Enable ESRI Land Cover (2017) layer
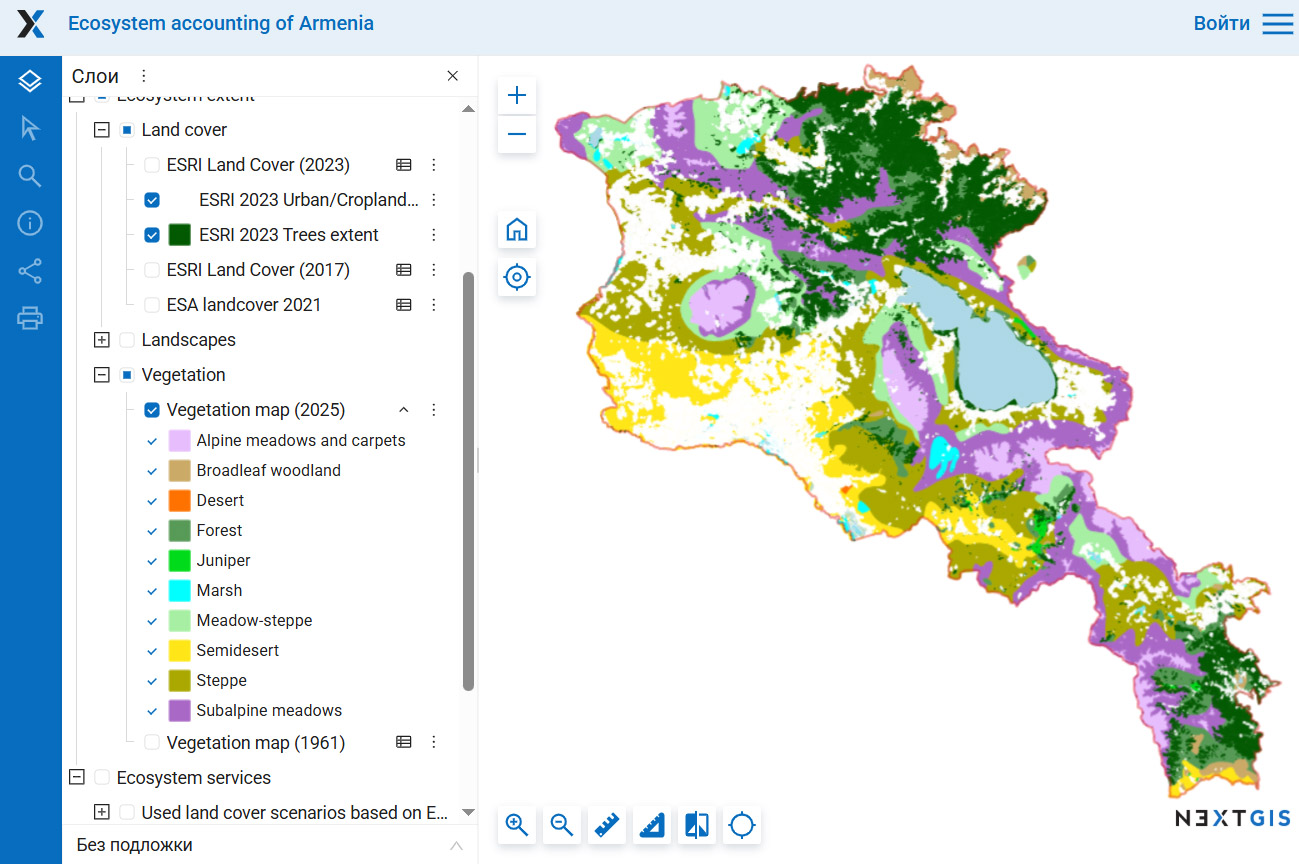This screenshot has height=864, width=1299. click(152, 270)
